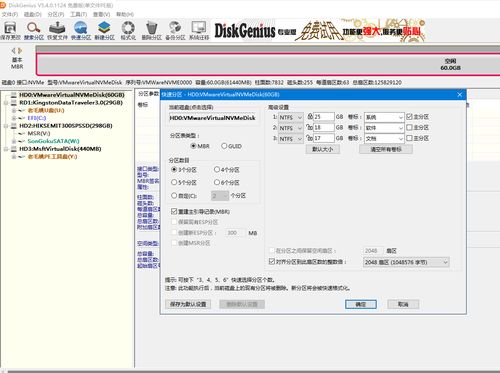Select the Delete Partition trash icon
Viewport: 500px width, 373px height.
[x=152, y=28]
